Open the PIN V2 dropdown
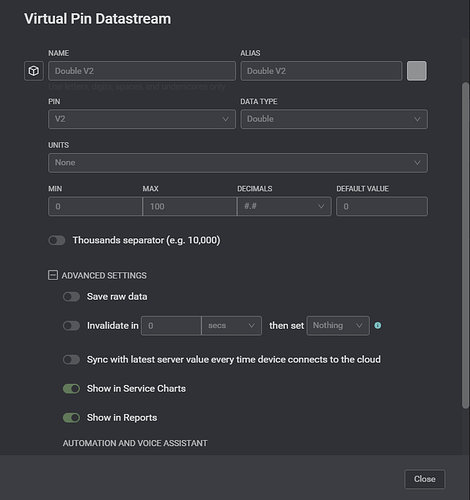Screen dimensions: 470x500 (x=142, y=119)
